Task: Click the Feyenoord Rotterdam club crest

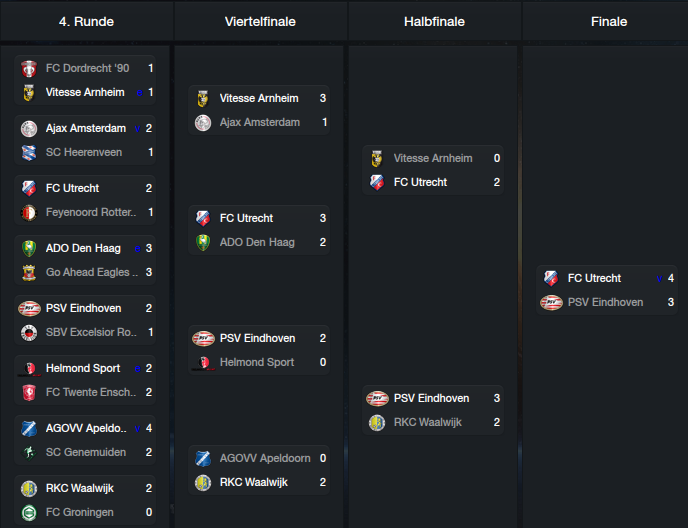Action: click(x=29, y=212)
